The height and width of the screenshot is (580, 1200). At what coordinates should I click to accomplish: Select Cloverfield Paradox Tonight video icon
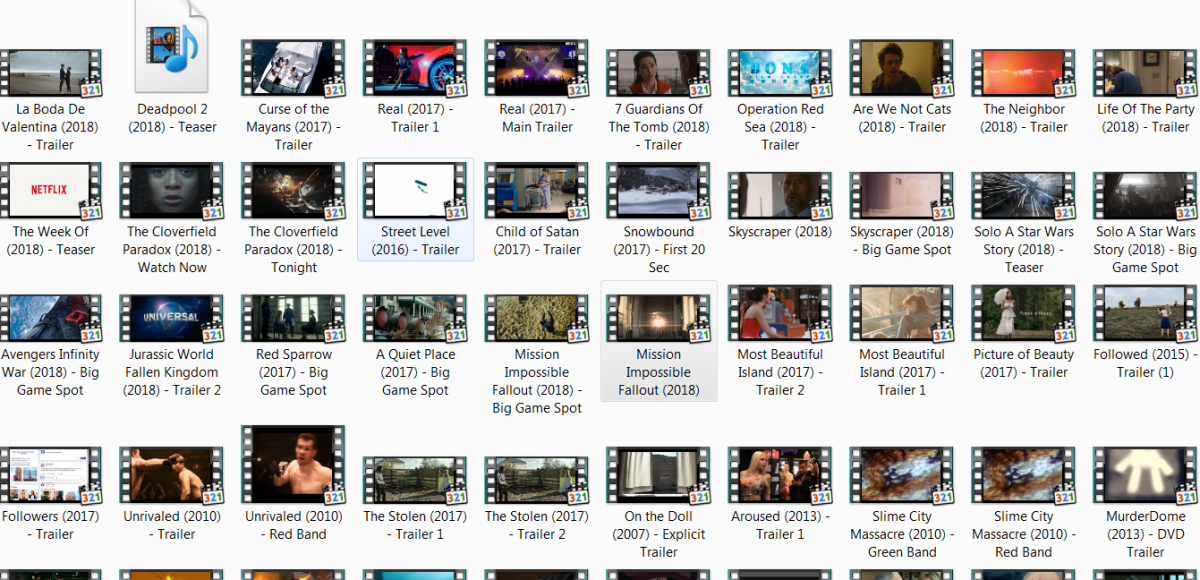coord(294,191)
